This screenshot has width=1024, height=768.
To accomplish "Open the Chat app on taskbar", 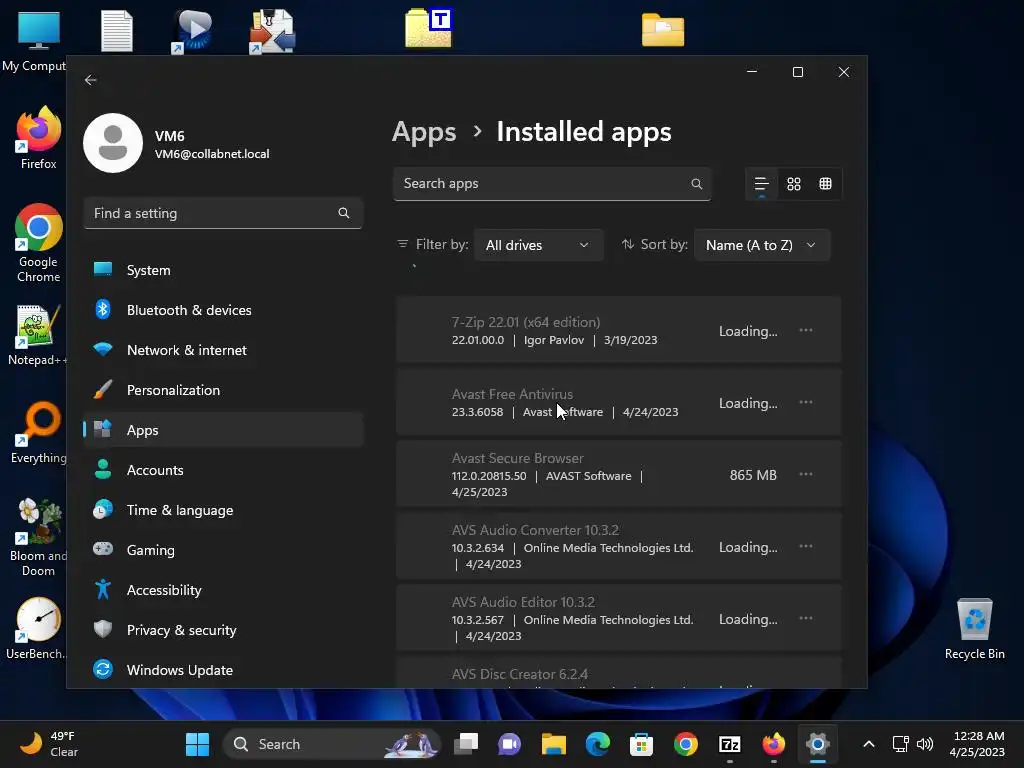I will click(x=509, y=744).
